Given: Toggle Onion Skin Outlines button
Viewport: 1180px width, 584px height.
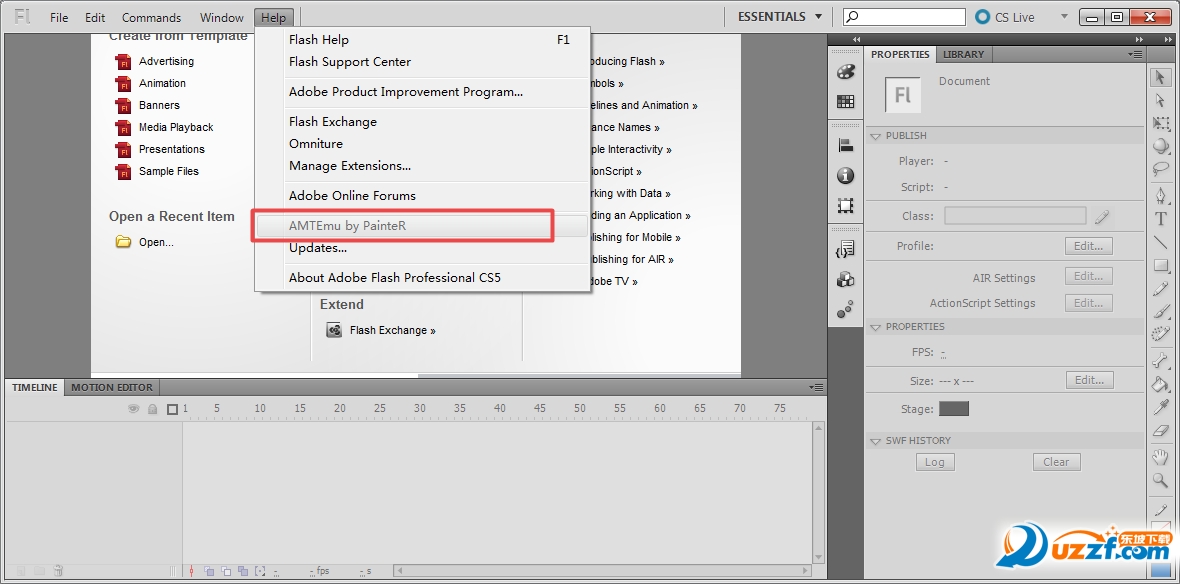Looking at the screenshot, I should (x=226, y=571).
